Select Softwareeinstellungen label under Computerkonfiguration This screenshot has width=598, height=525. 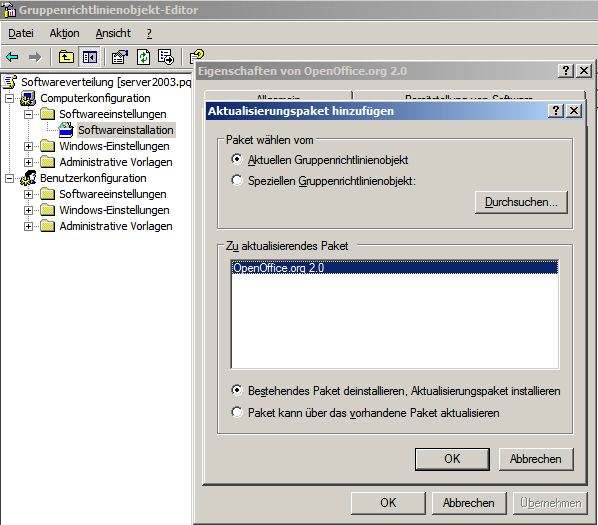[x=113, y=114]
